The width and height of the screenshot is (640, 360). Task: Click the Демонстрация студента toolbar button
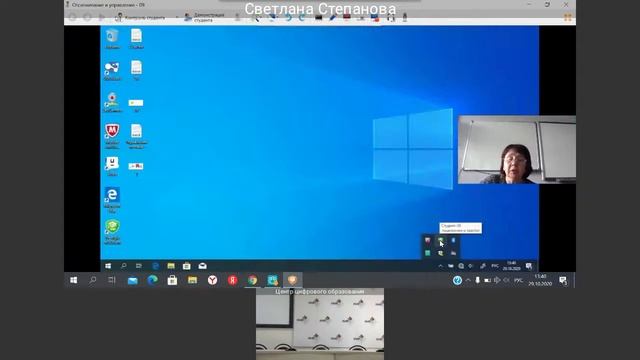coord(204,17)
